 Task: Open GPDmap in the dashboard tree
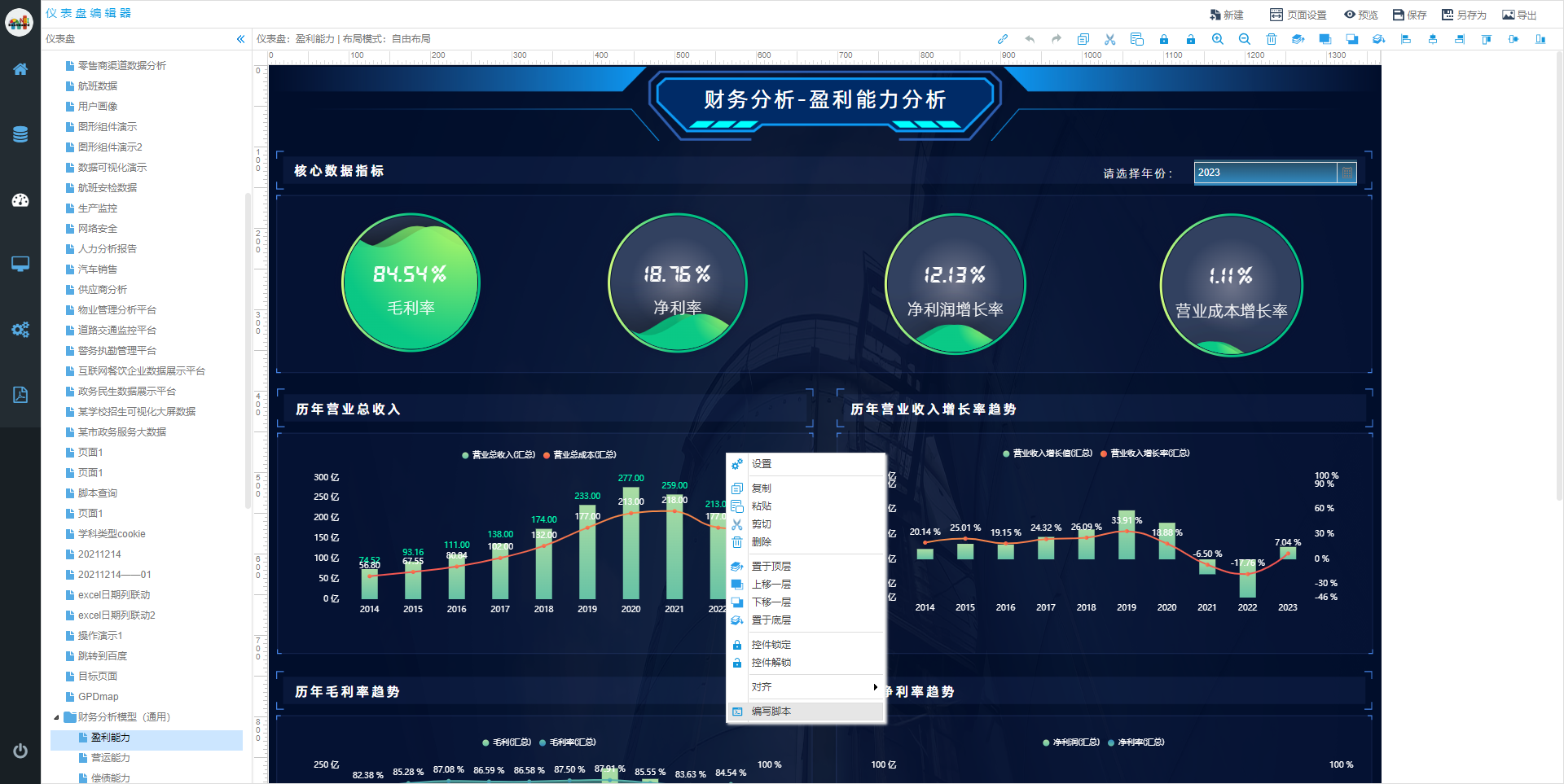98,697
